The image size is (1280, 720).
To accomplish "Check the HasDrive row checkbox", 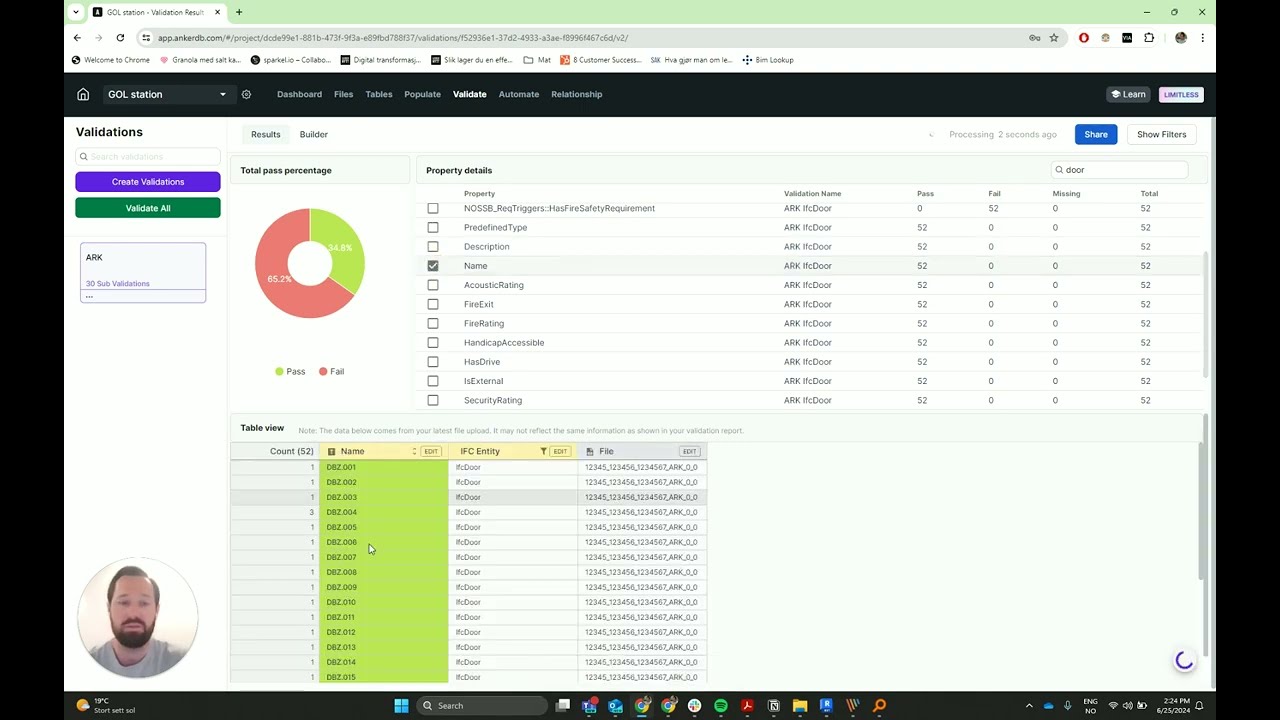I will (x=433, y=362).
